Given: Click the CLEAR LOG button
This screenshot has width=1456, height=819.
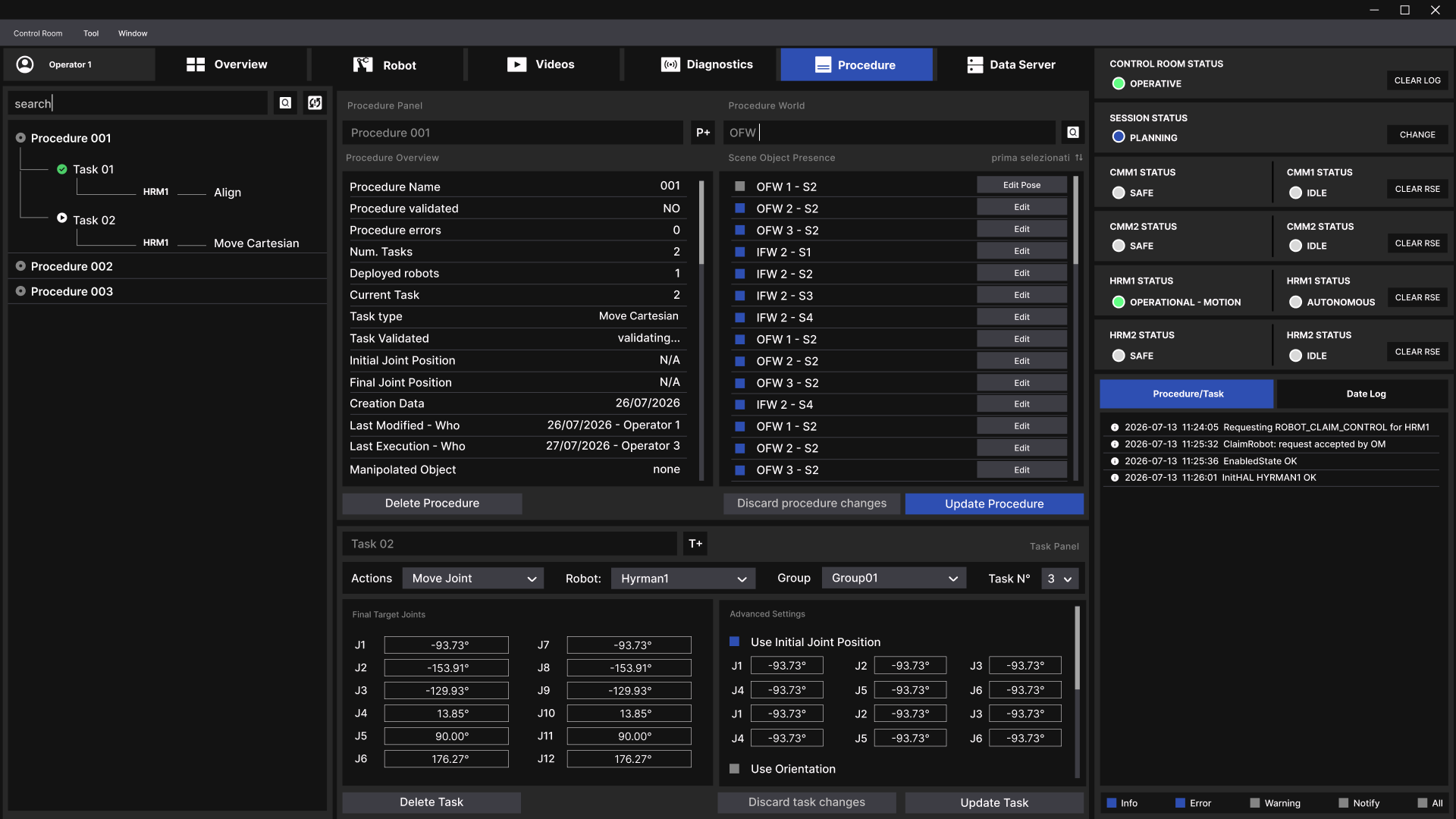Looking at the screenshot, I should pos(1417,80).
